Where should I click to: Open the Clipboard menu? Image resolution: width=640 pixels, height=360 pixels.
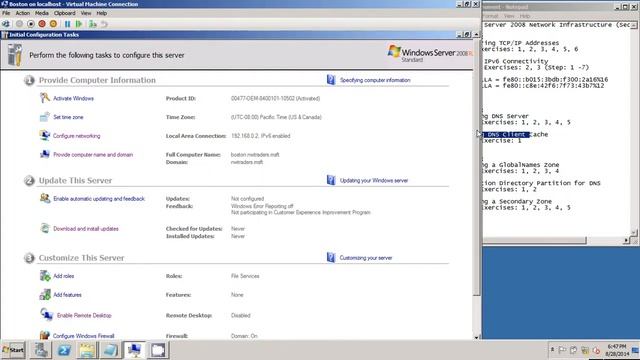click(64, 13)
